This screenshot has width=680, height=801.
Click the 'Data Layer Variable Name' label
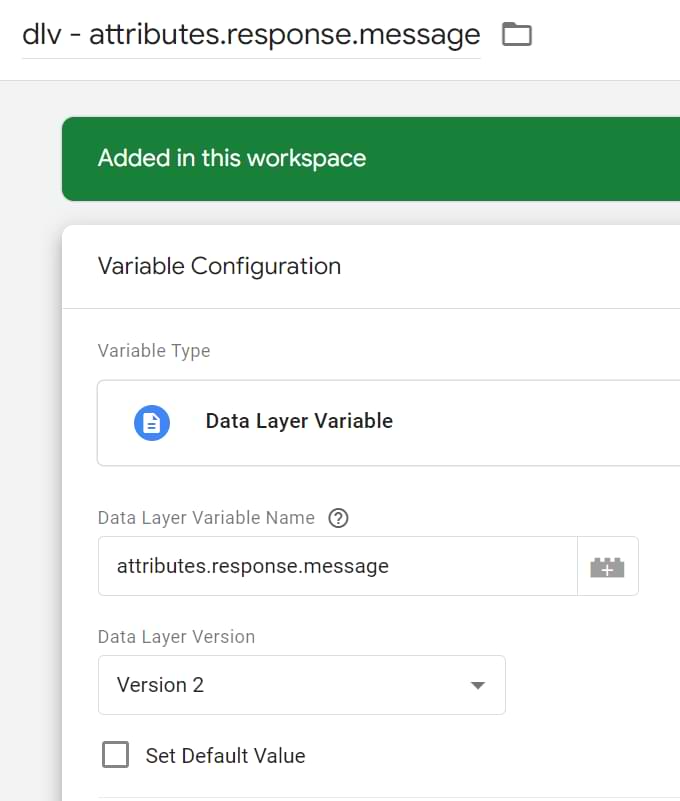tap(206, 518)
